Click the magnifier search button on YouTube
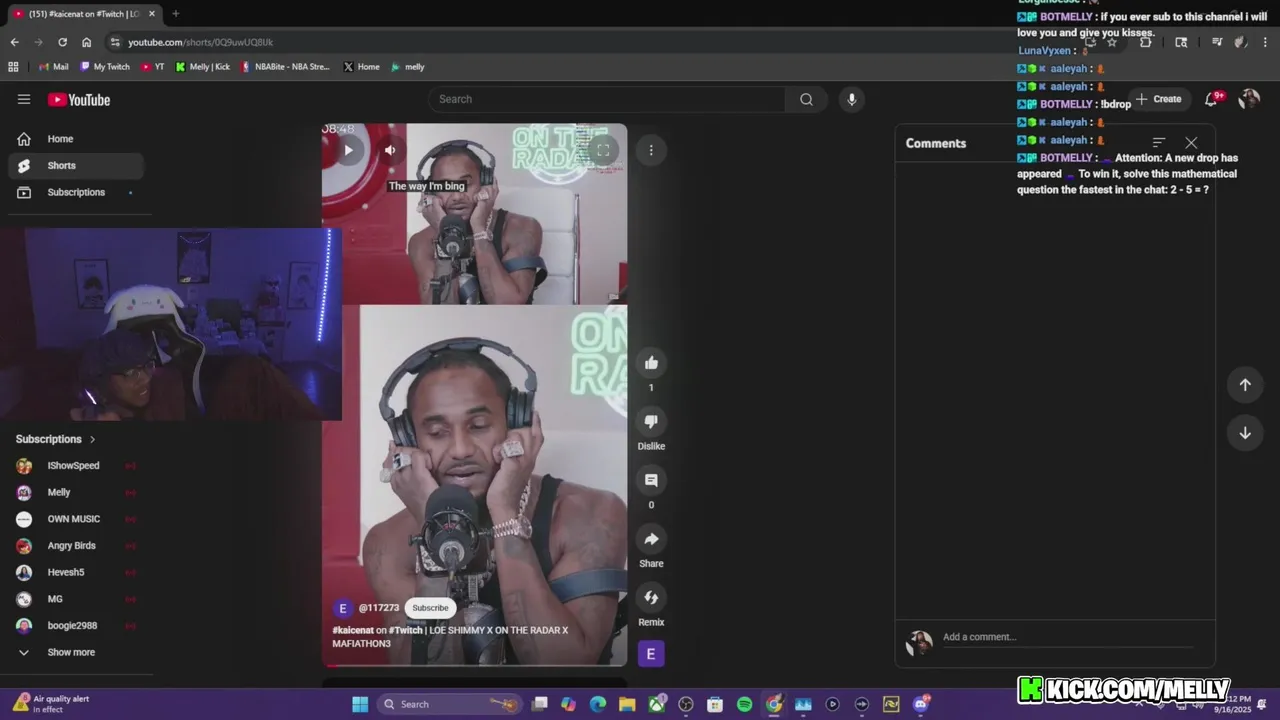The height and width of the screenshot is (720, 1280). point(806,99)
